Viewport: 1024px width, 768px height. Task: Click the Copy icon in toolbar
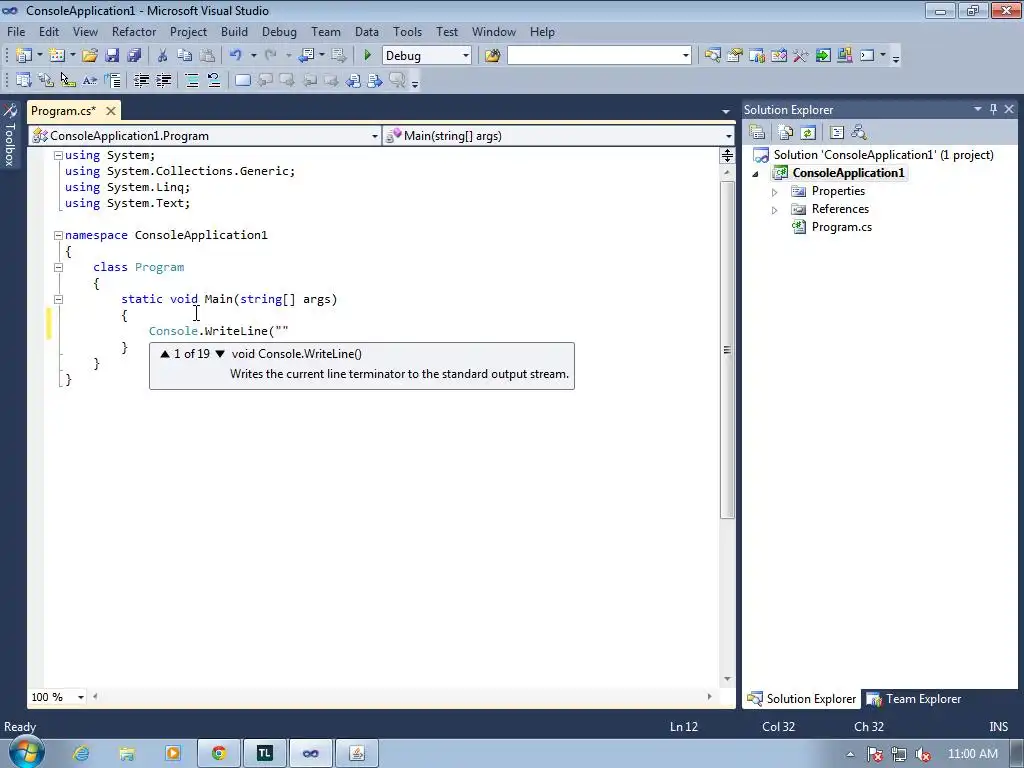click(185, 56)
